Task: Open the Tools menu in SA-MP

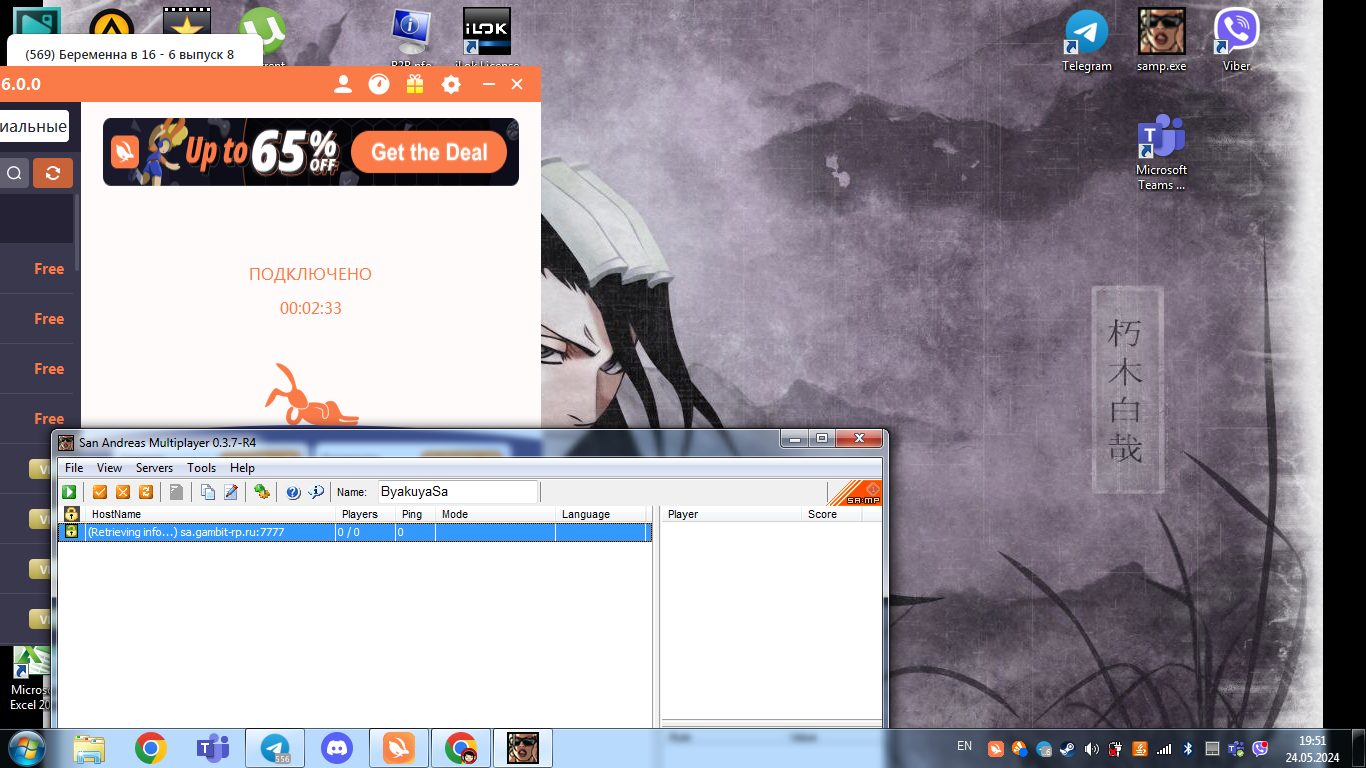Action: point(201,468)
